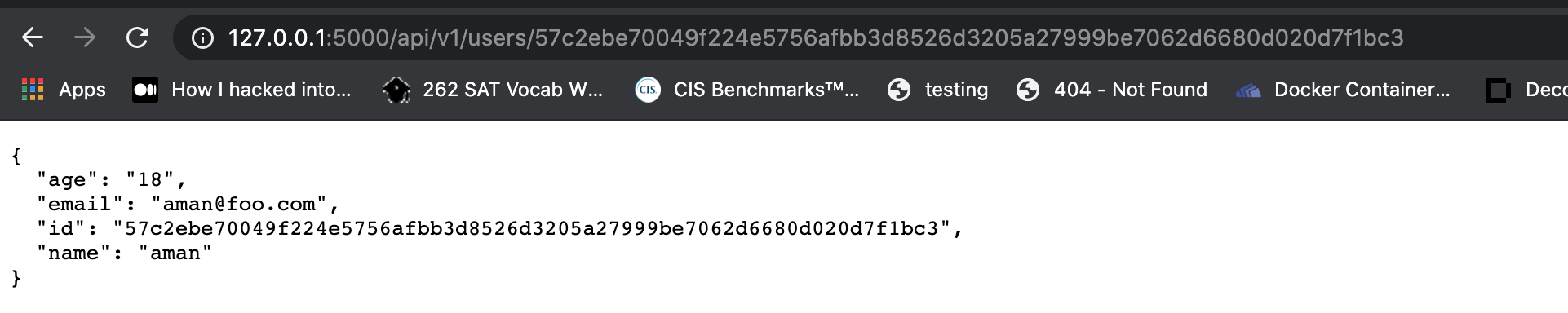Open the '404 - Not Found' bookmark
Screen dimensions: 1568x313
1112,90
